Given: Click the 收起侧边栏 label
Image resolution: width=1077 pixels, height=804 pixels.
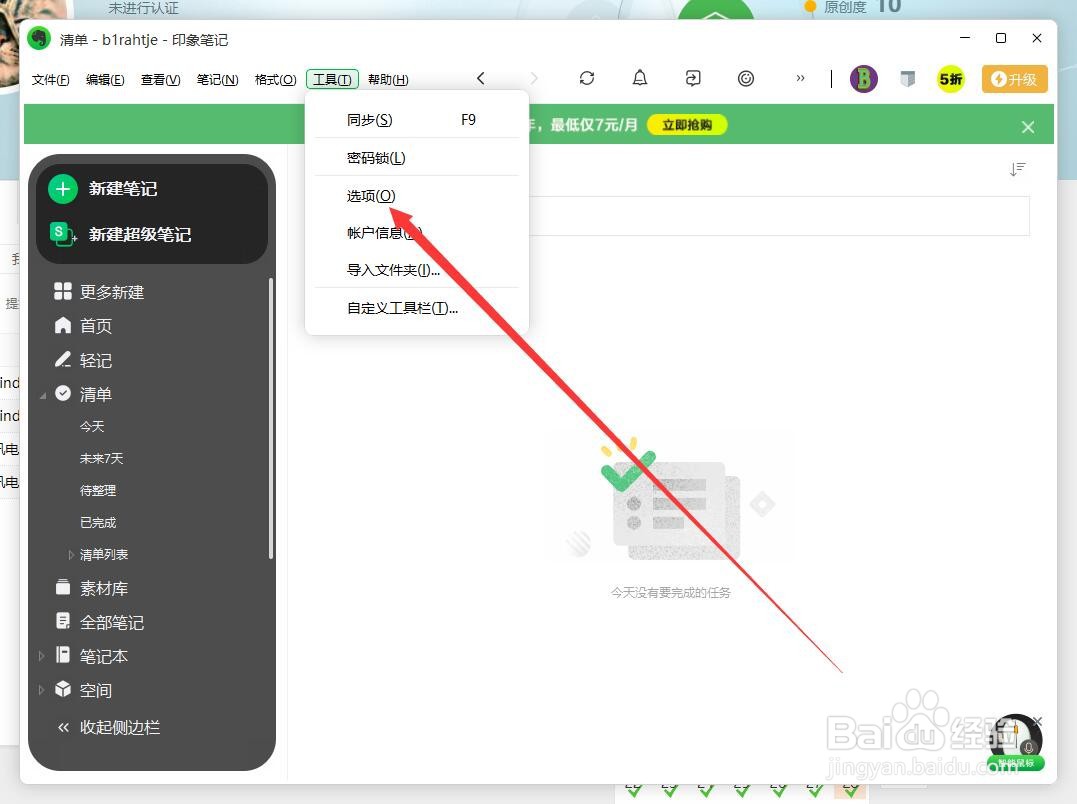Looking at the screenshot, I should 120,728.
